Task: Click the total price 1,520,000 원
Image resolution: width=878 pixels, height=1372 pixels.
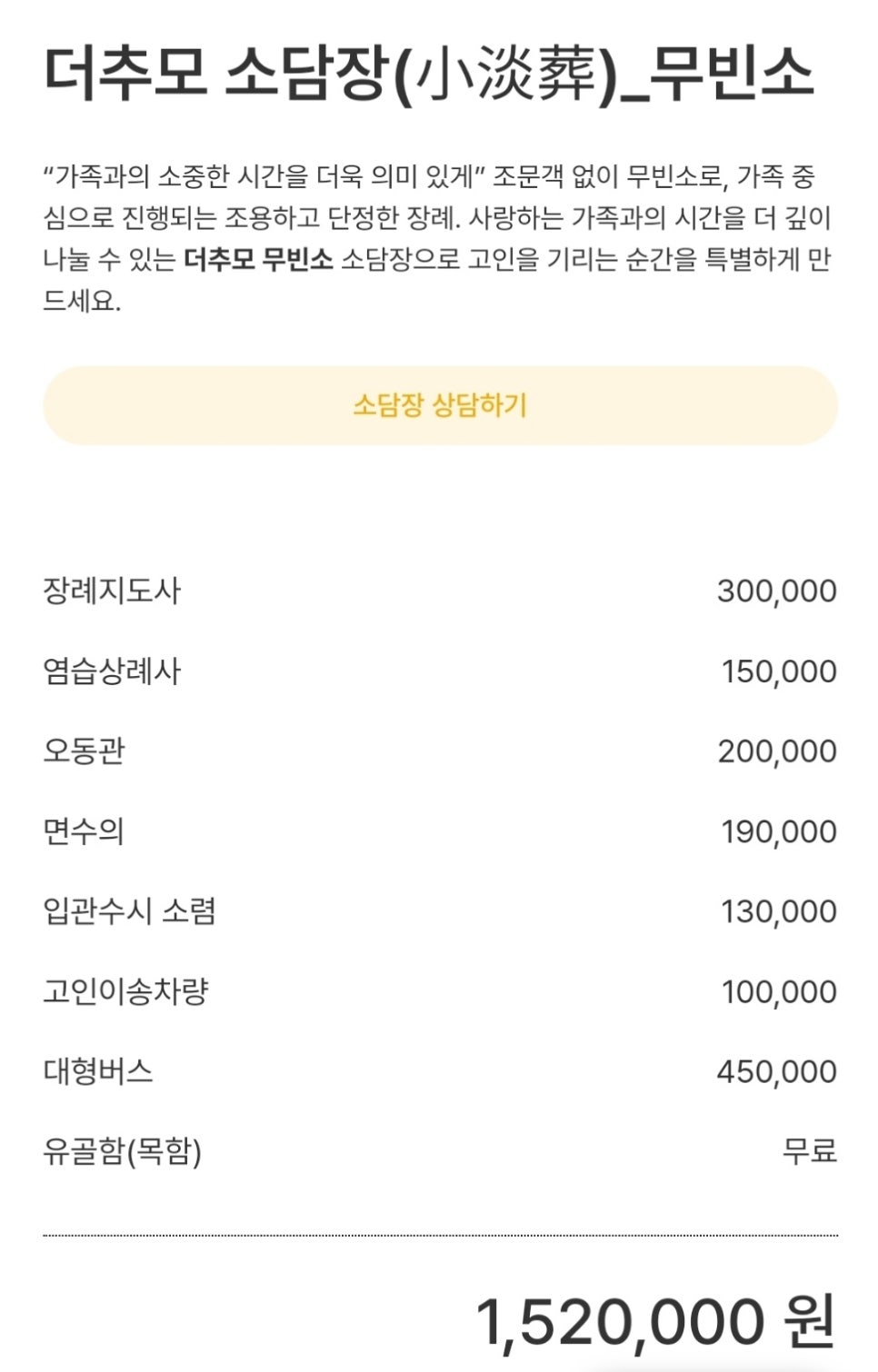Action: [655, 1321]
